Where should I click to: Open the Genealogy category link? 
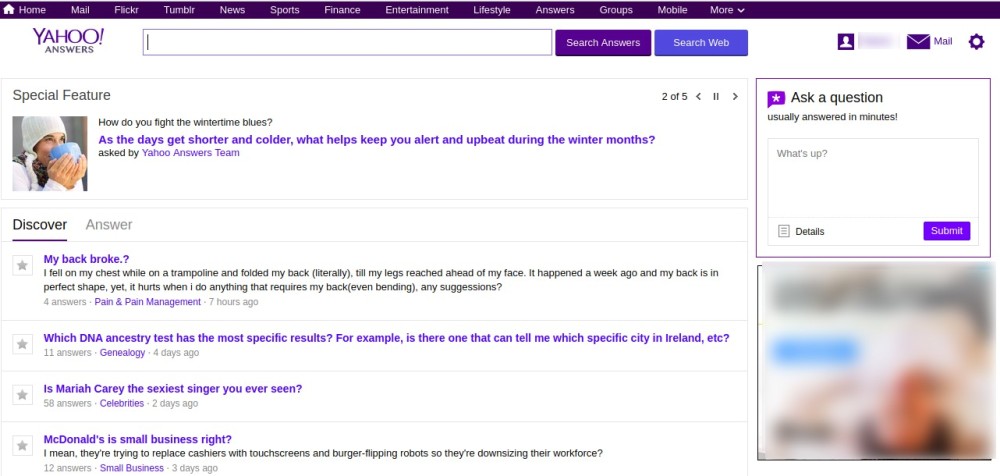click(x=122, y=352)
